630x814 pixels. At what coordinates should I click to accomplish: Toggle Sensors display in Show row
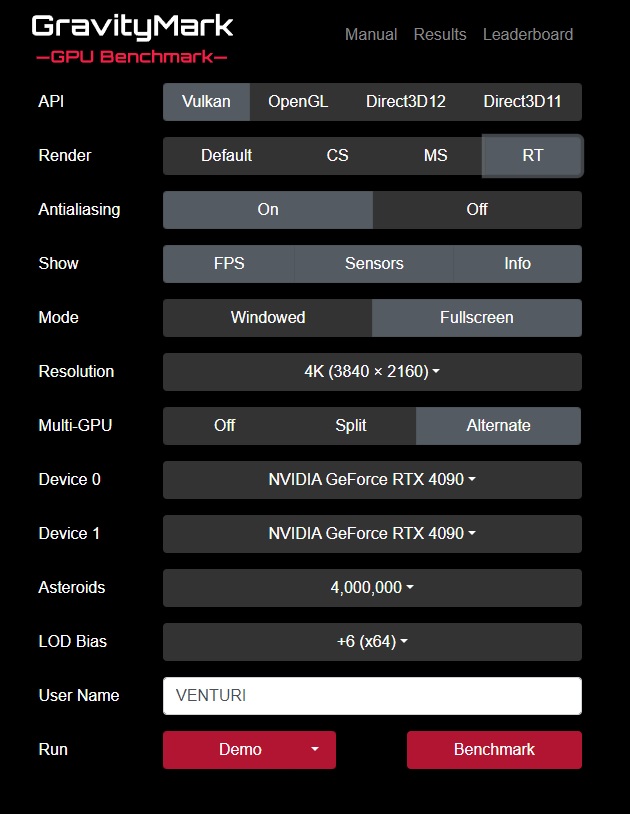pos(374,263)
